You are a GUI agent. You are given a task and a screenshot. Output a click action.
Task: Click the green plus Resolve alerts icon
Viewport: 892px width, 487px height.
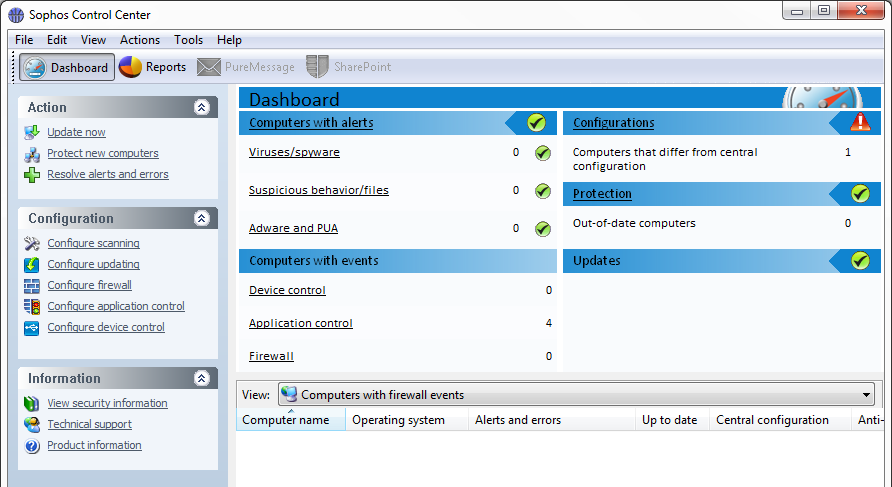click(32, 175)
